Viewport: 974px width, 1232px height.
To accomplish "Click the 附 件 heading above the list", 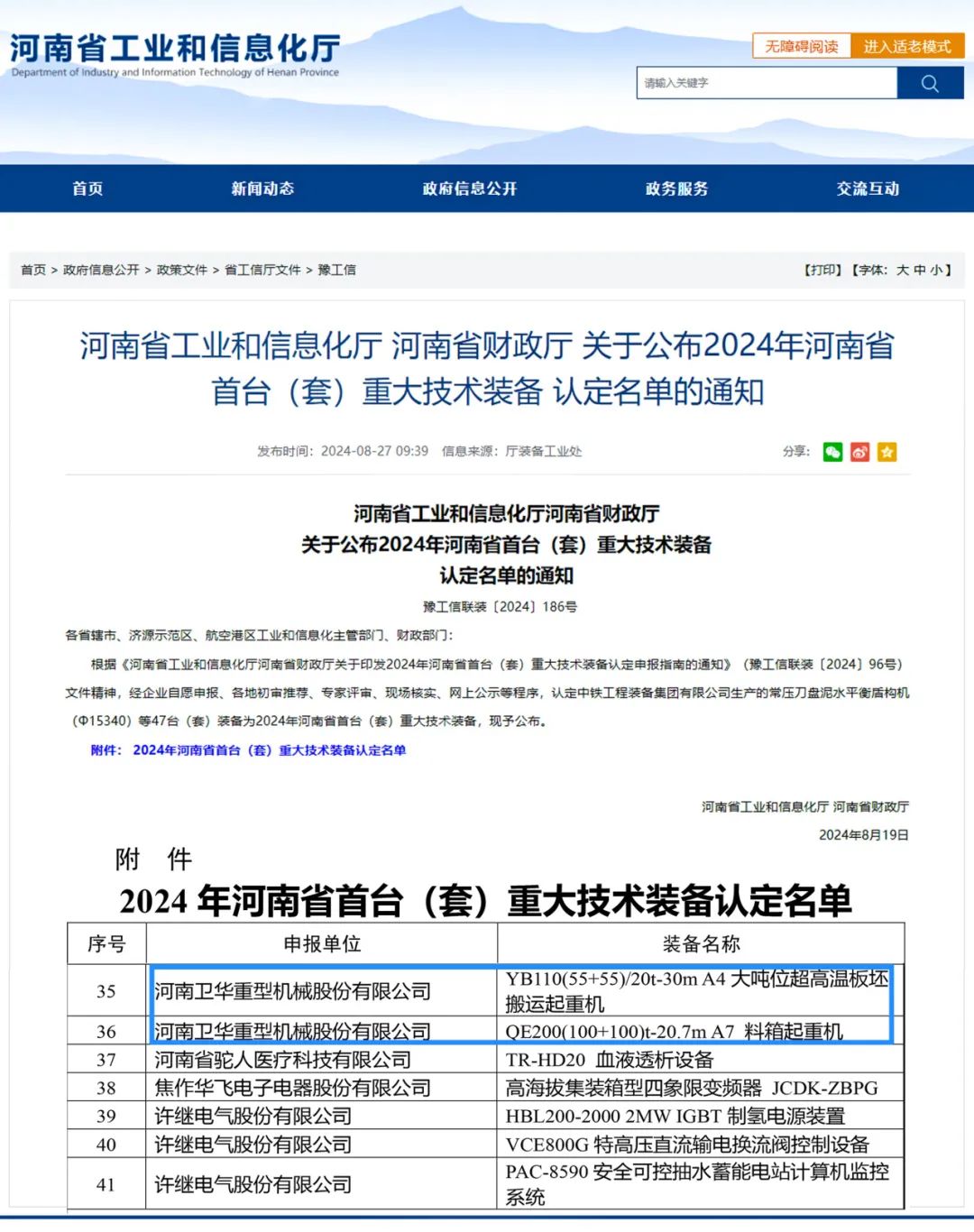I will tap(153, 860).
